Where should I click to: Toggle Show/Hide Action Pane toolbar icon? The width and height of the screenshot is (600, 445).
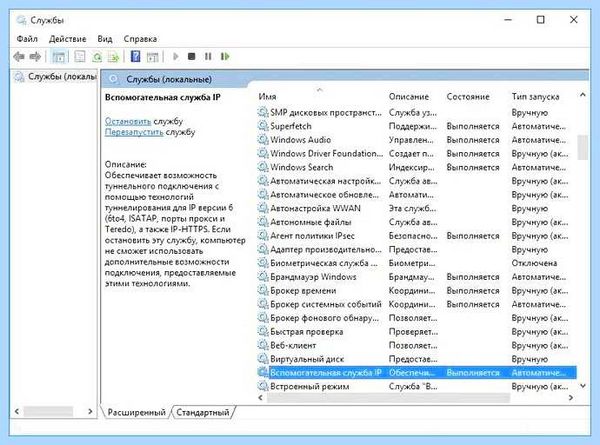point(152,57)
